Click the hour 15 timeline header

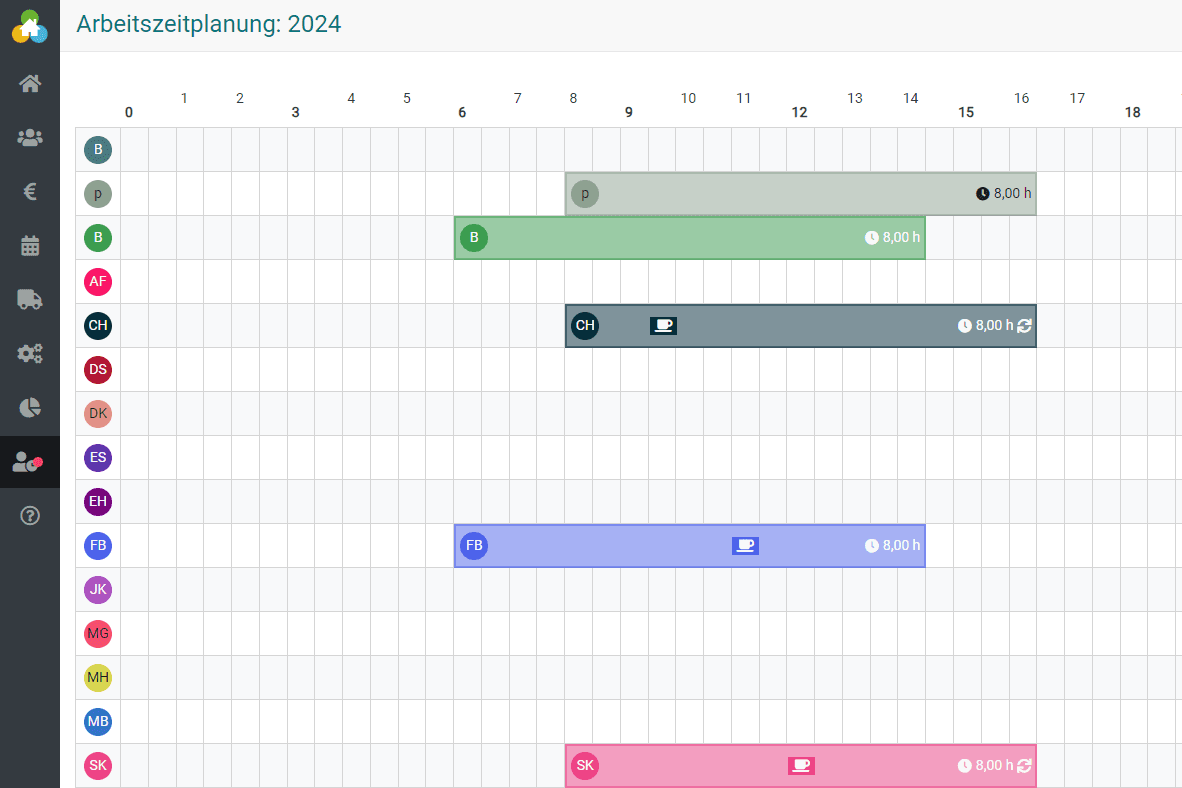(x=966, y=112)
